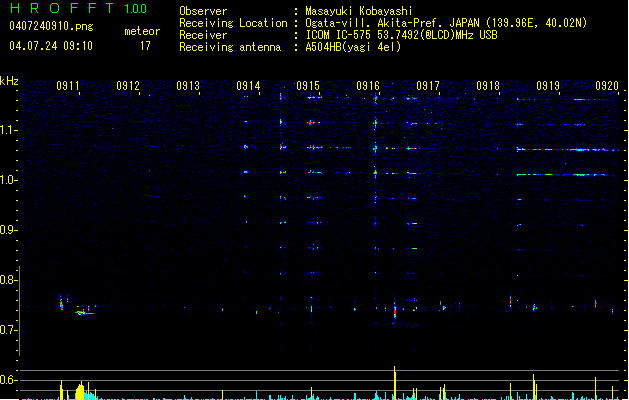Click the Ogata-vill. Akita-Pref. receiving location value
The height and width of the screenshot is (400, 629).
(446, 23)
